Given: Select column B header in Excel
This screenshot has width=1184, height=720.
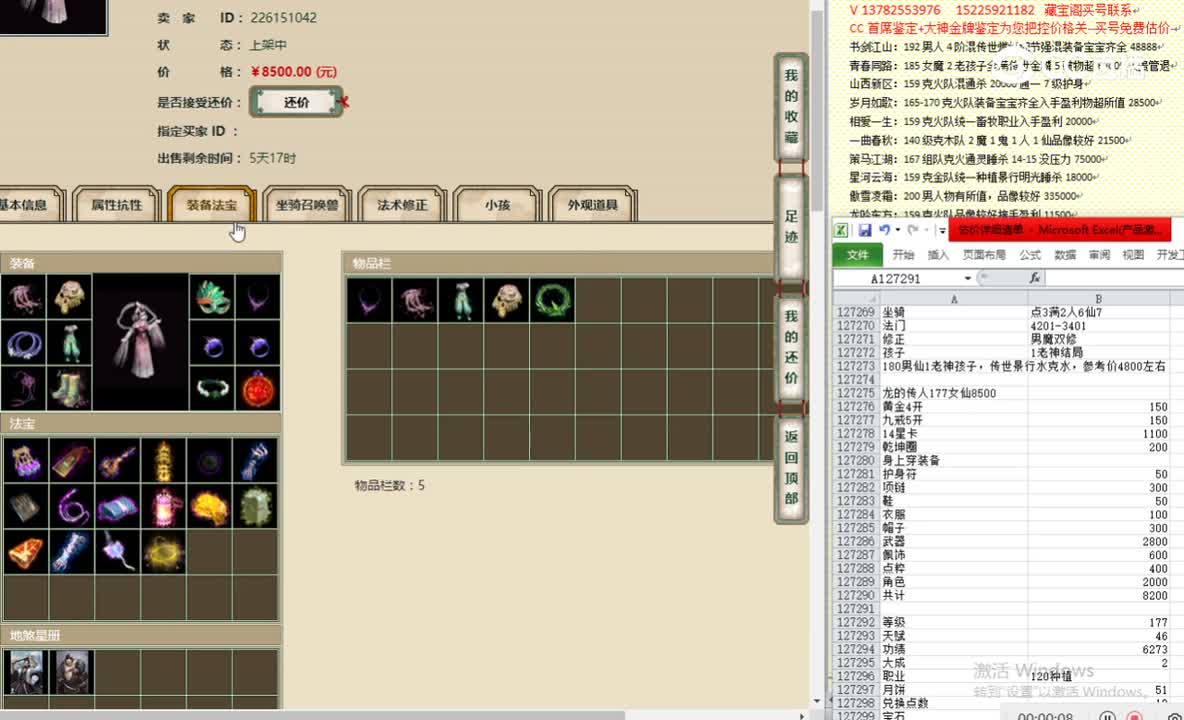Looking at the screenshot, I should (x=1099, y=299).
